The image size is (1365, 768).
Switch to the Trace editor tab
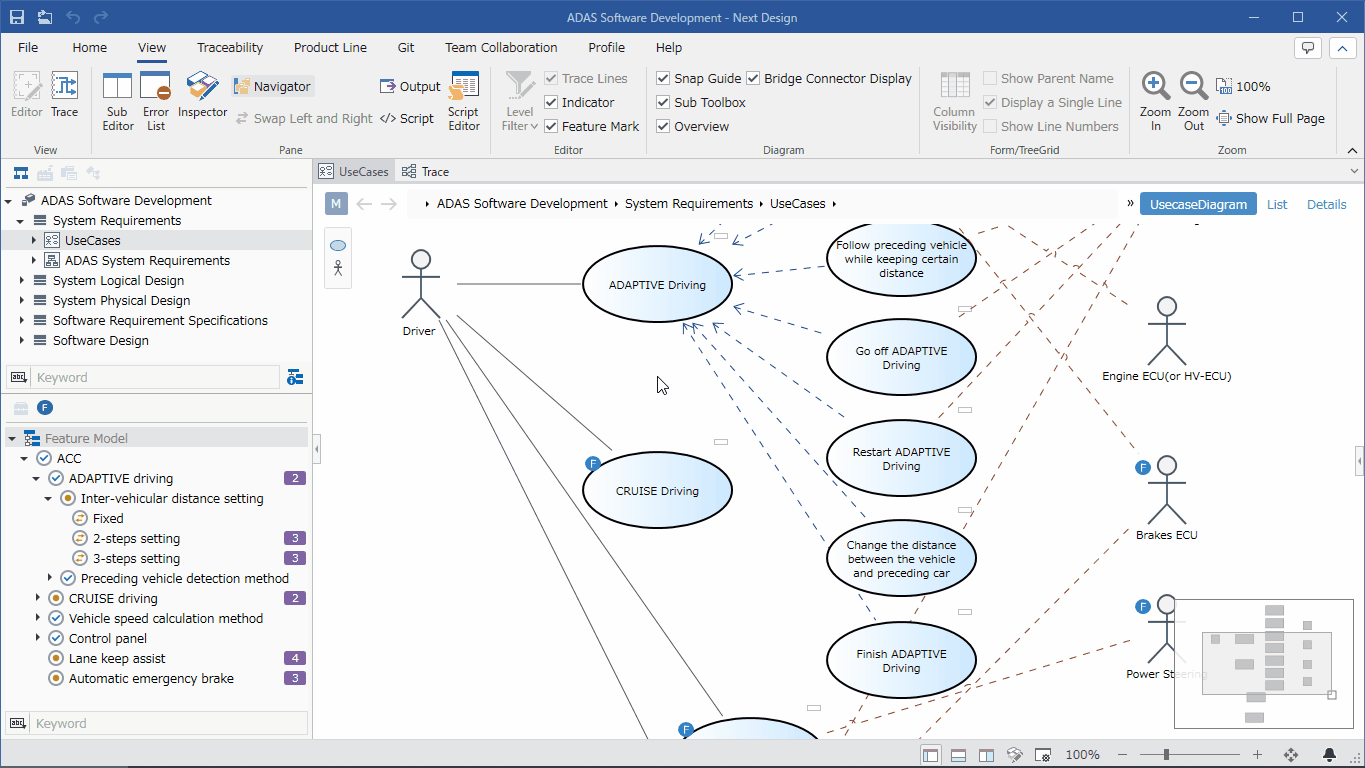426,171
